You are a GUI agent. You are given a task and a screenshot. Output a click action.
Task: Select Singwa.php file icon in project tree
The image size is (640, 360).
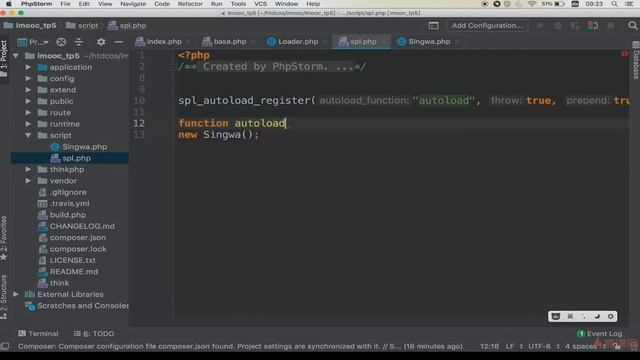click(55, 147)
